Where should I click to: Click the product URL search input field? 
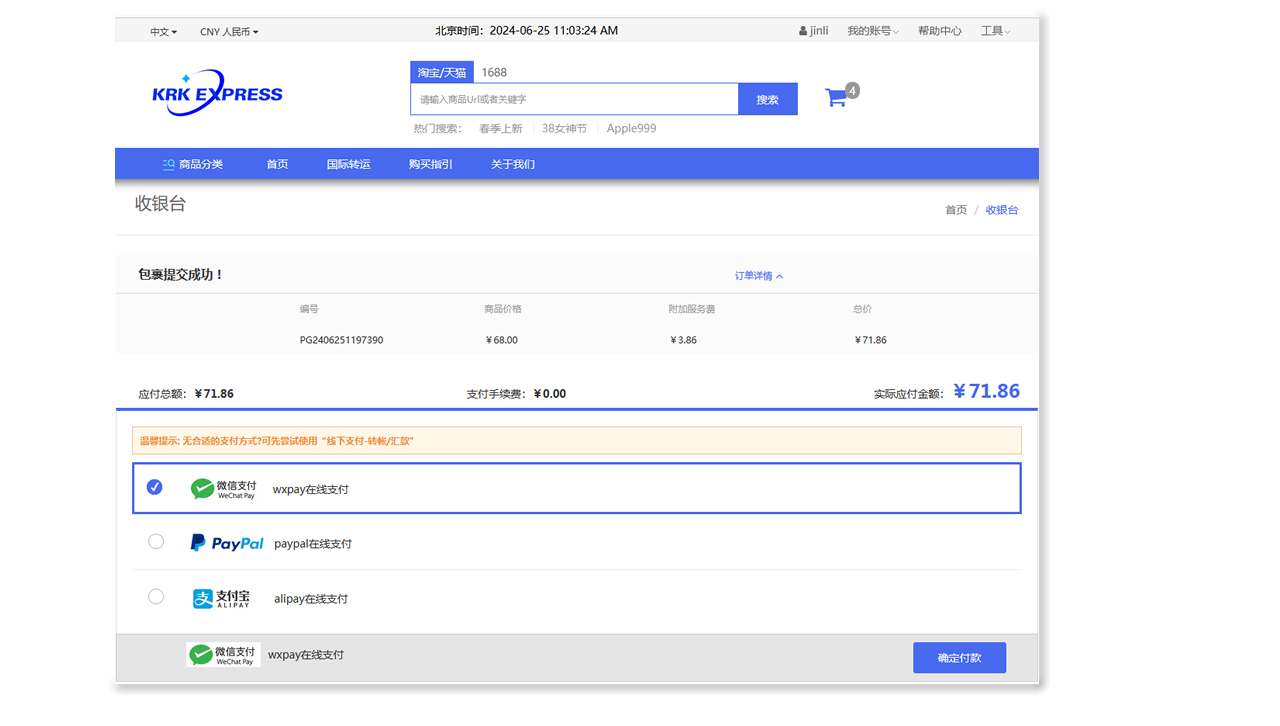(574, 99)
